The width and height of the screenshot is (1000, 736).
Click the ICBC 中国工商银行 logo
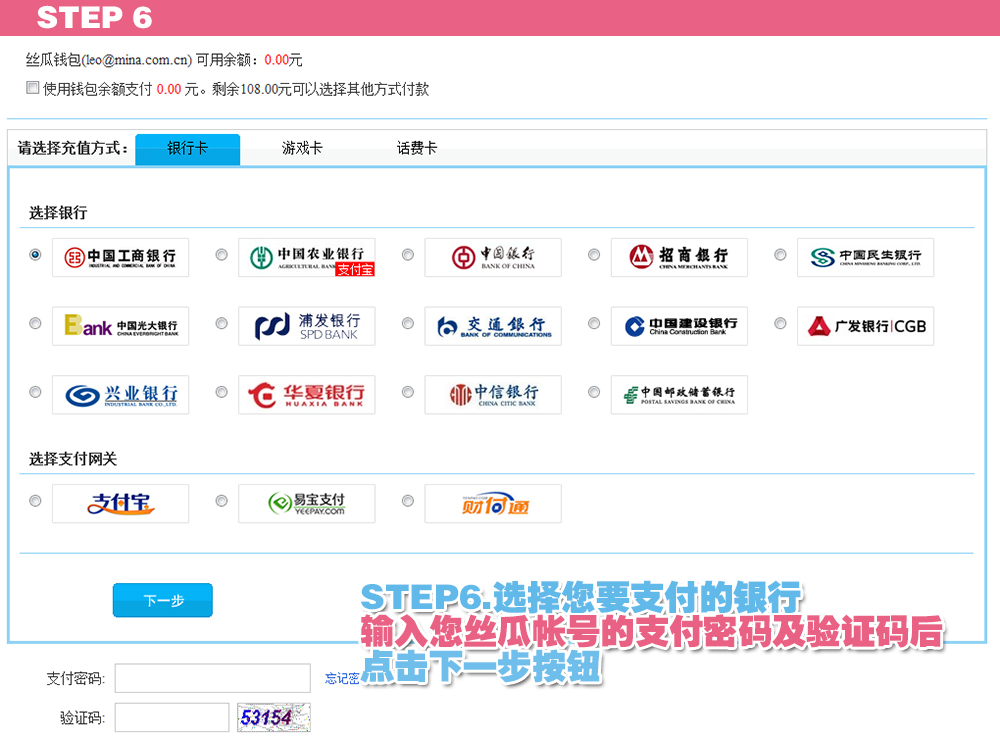(x=121, y=257)
